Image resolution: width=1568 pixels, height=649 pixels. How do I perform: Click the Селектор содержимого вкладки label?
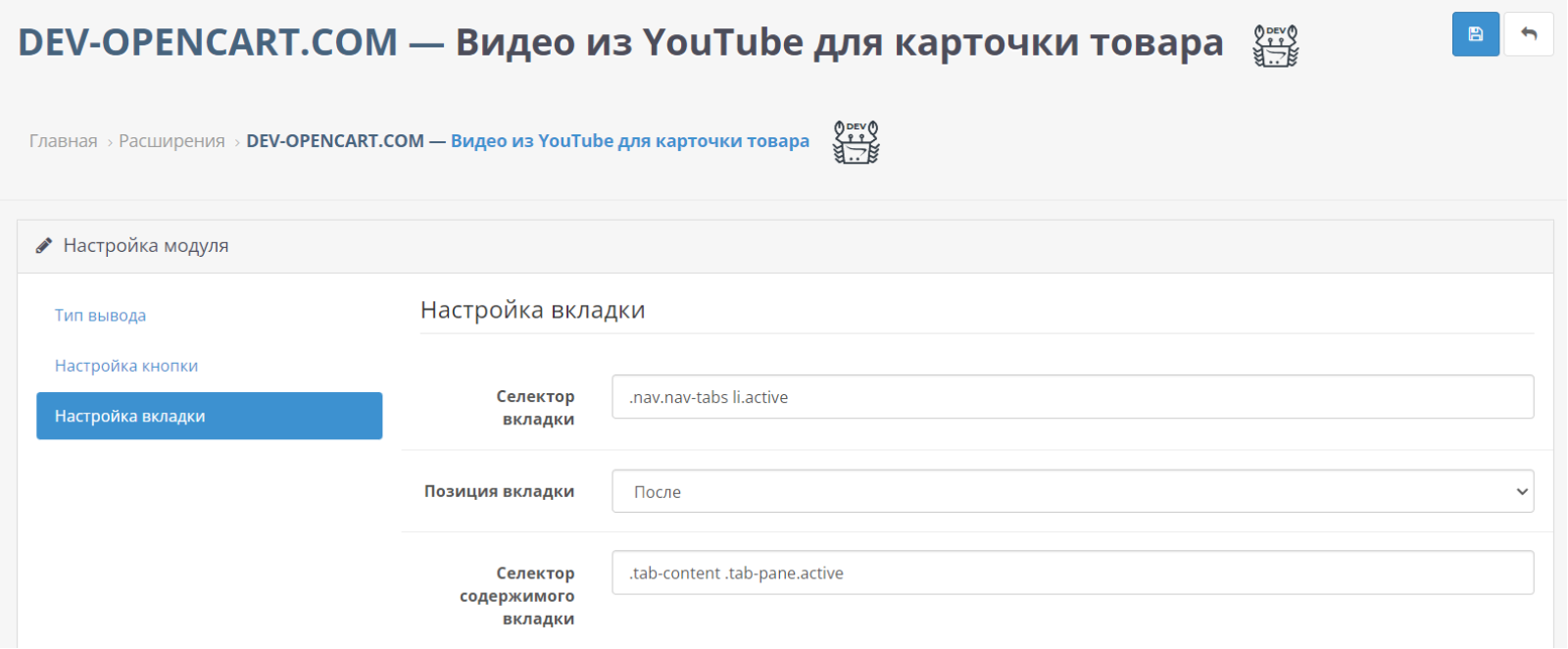click(517, 596)
